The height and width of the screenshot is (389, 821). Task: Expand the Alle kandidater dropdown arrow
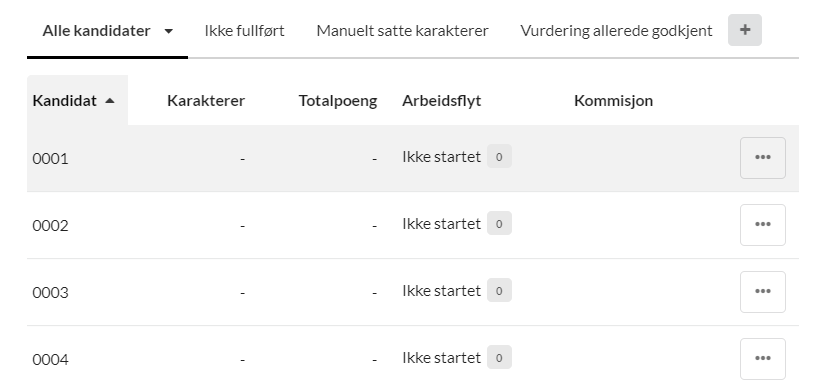(169, 31)
